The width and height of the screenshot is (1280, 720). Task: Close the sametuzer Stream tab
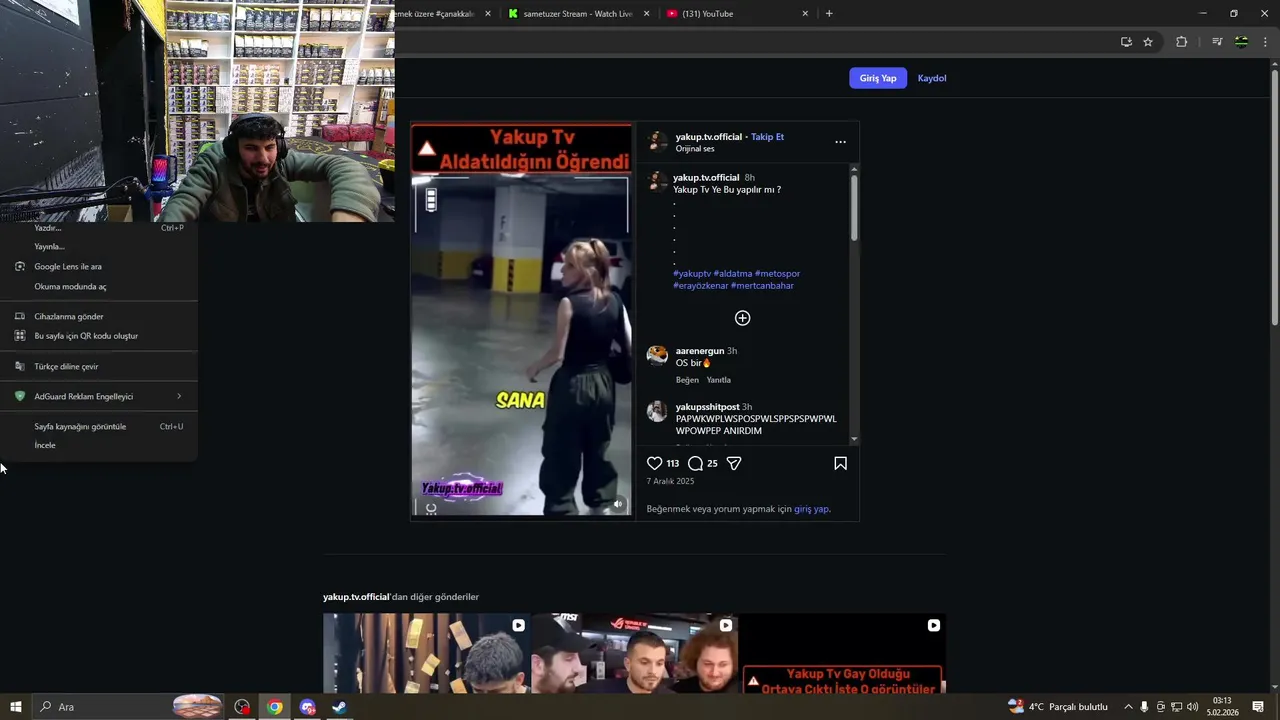point(646,14)
